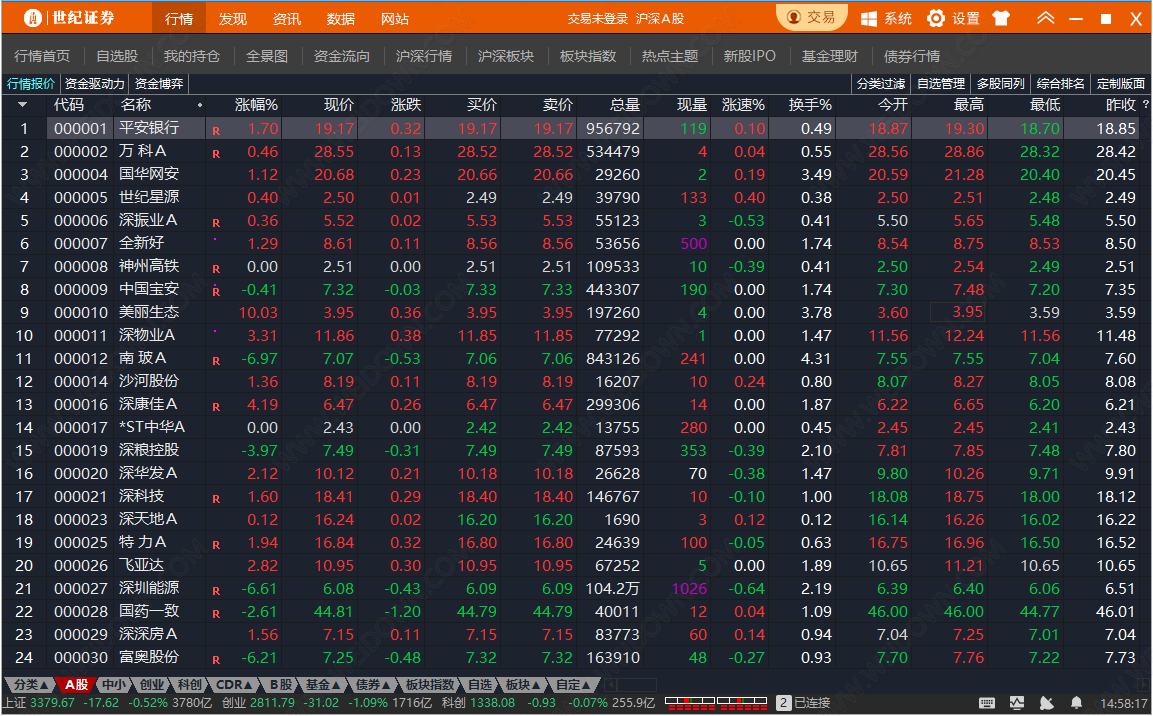Image resolution: width=1153 pixels, height=716 pixels.
Task: Sort by the 换手% column header
Action: click(x=810, y=105)
